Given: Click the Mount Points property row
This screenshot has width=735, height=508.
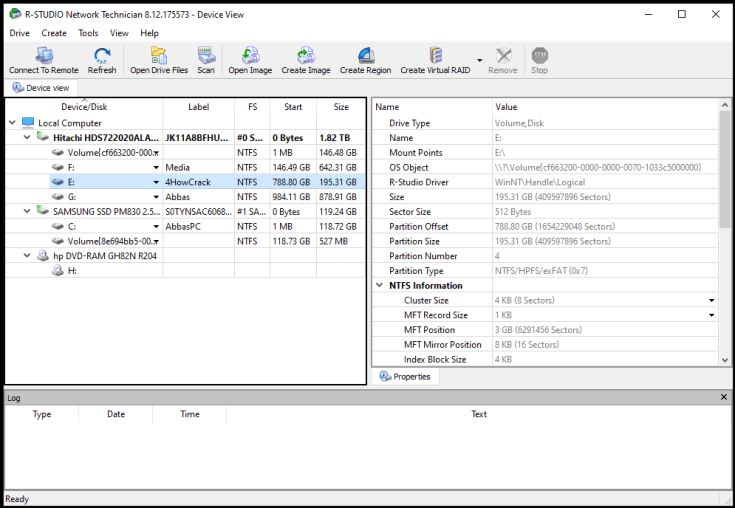Looking at the screenshot, I should click(545, 152).
